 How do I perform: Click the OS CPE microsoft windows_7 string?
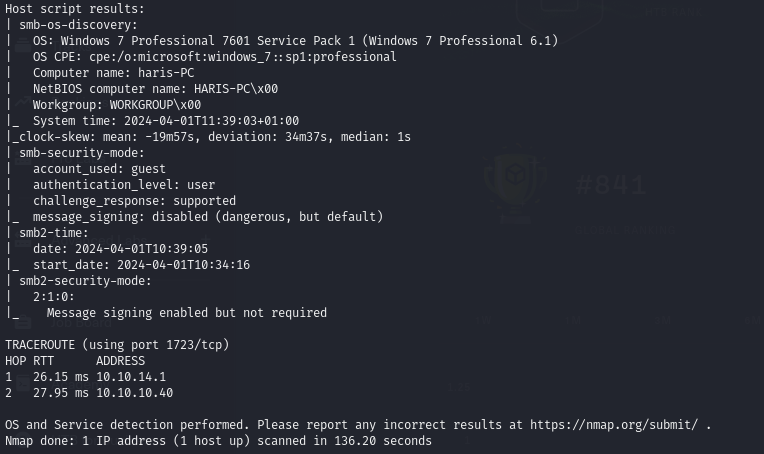271,57
